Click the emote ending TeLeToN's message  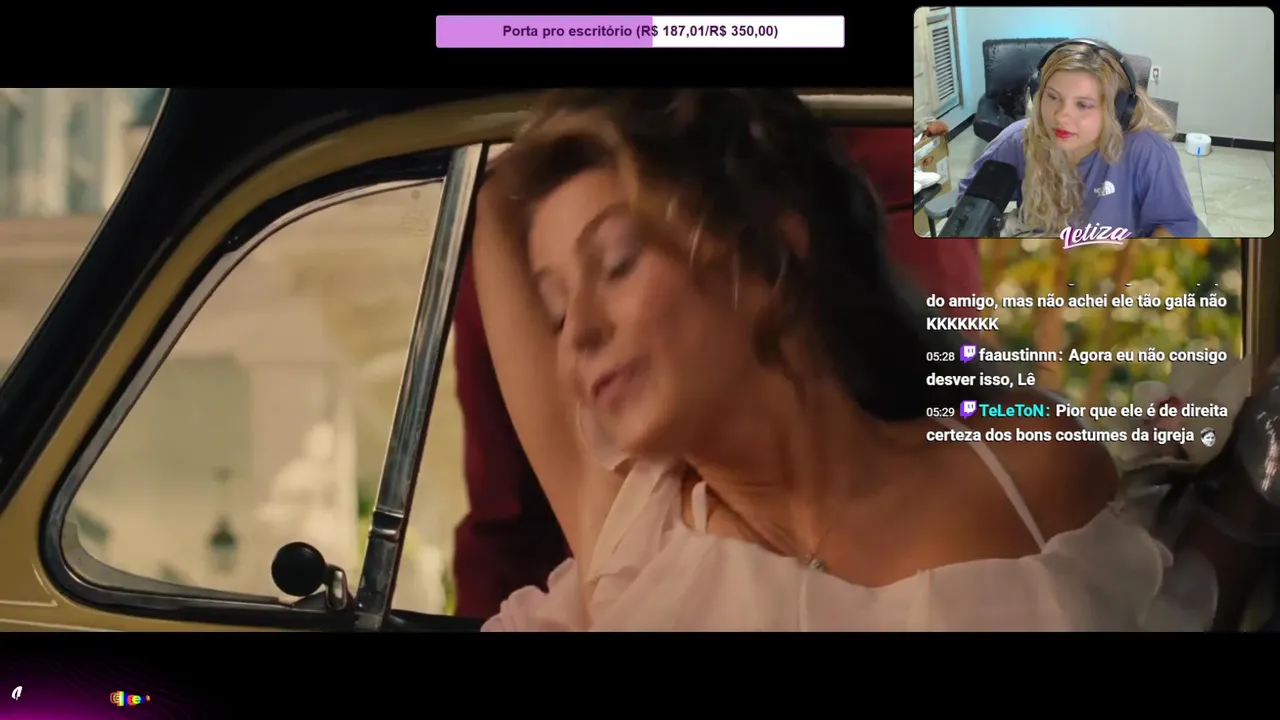point(1208,436)
